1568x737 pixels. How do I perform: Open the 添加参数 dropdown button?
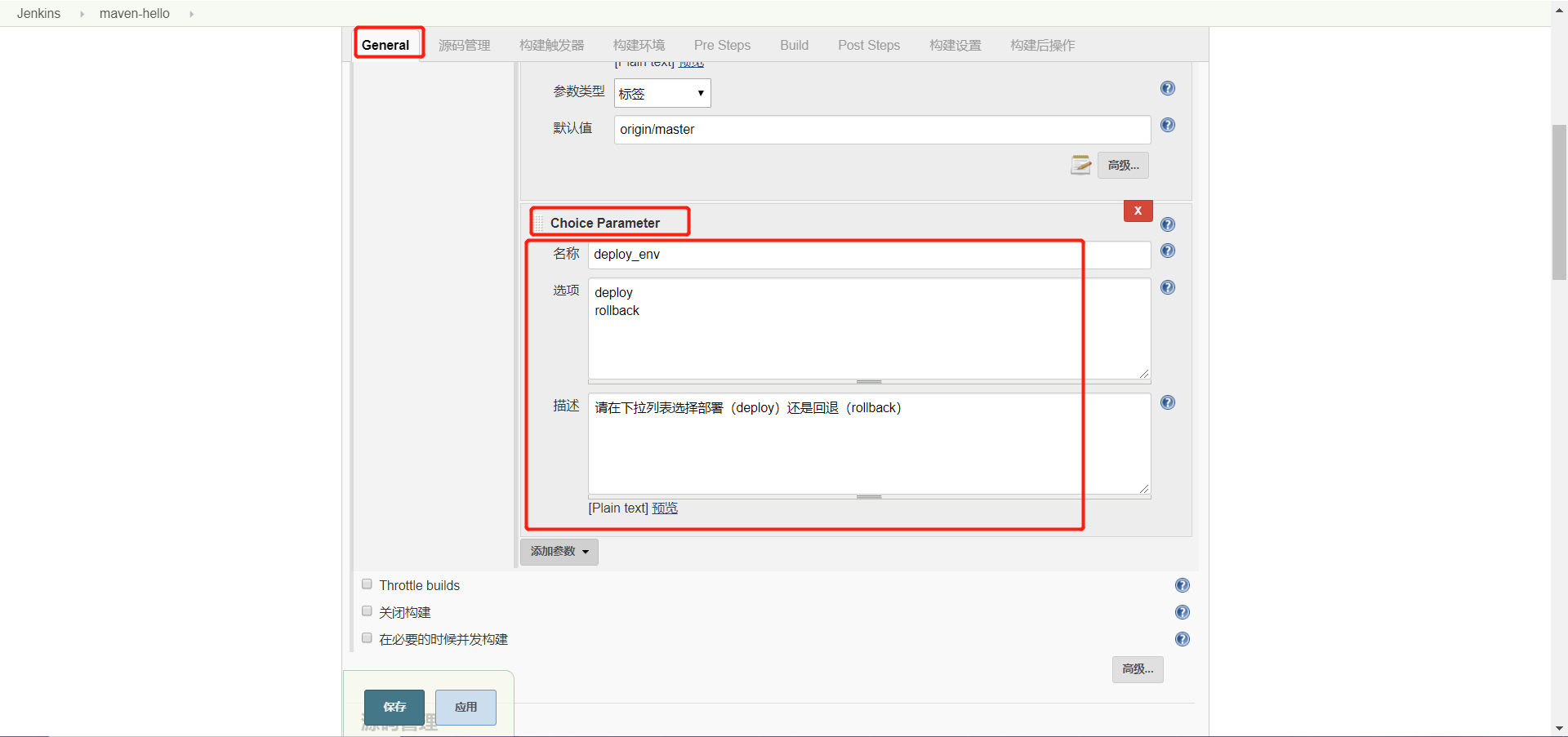click(559, 552)
